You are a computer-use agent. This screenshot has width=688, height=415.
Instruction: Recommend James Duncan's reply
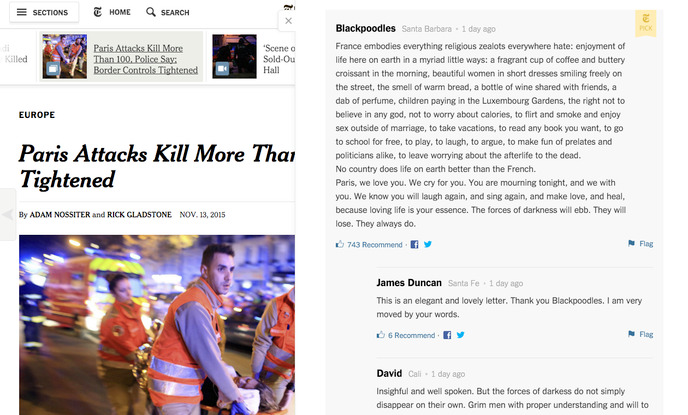click(406, 335)
